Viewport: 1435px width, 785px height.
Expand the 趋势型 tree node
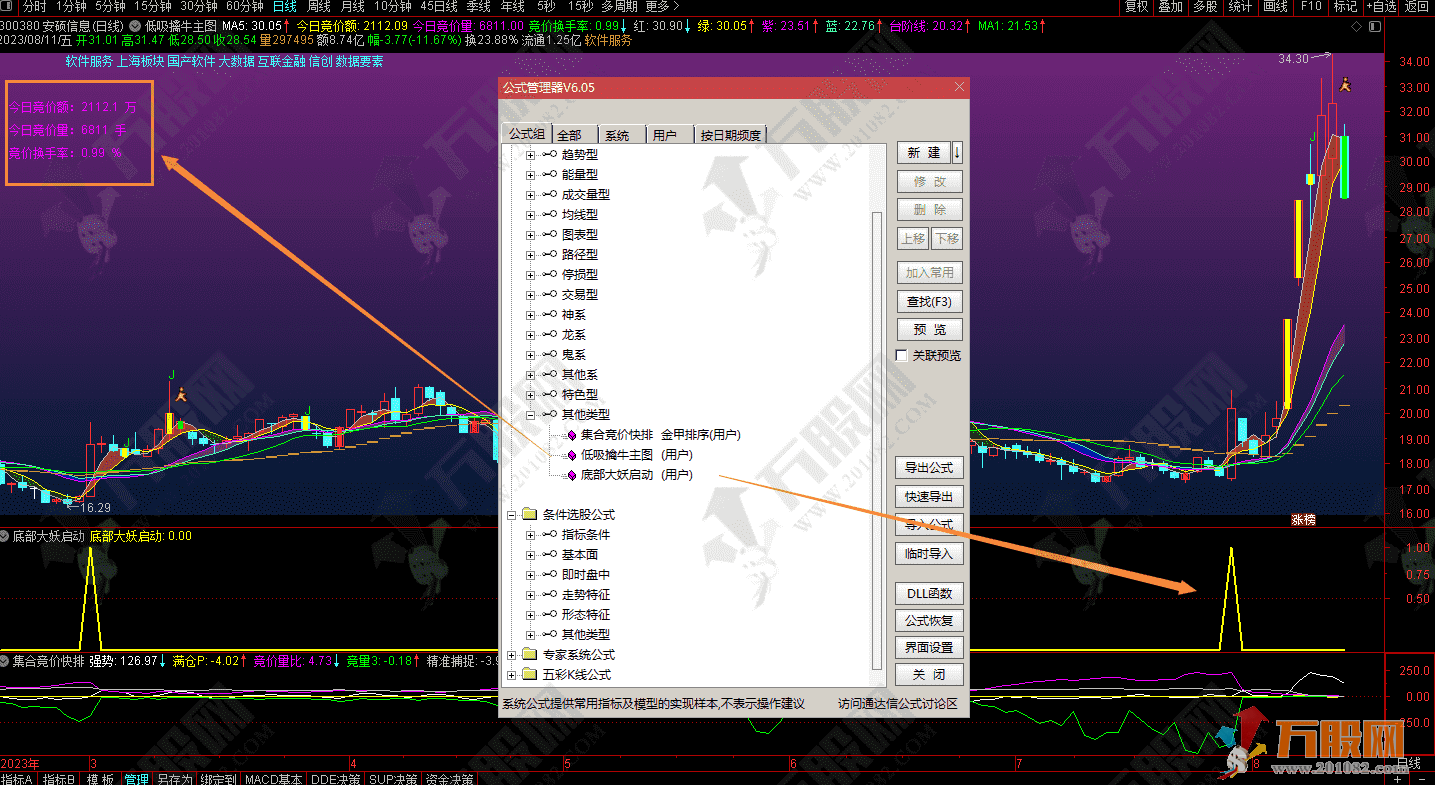(531, 155)
